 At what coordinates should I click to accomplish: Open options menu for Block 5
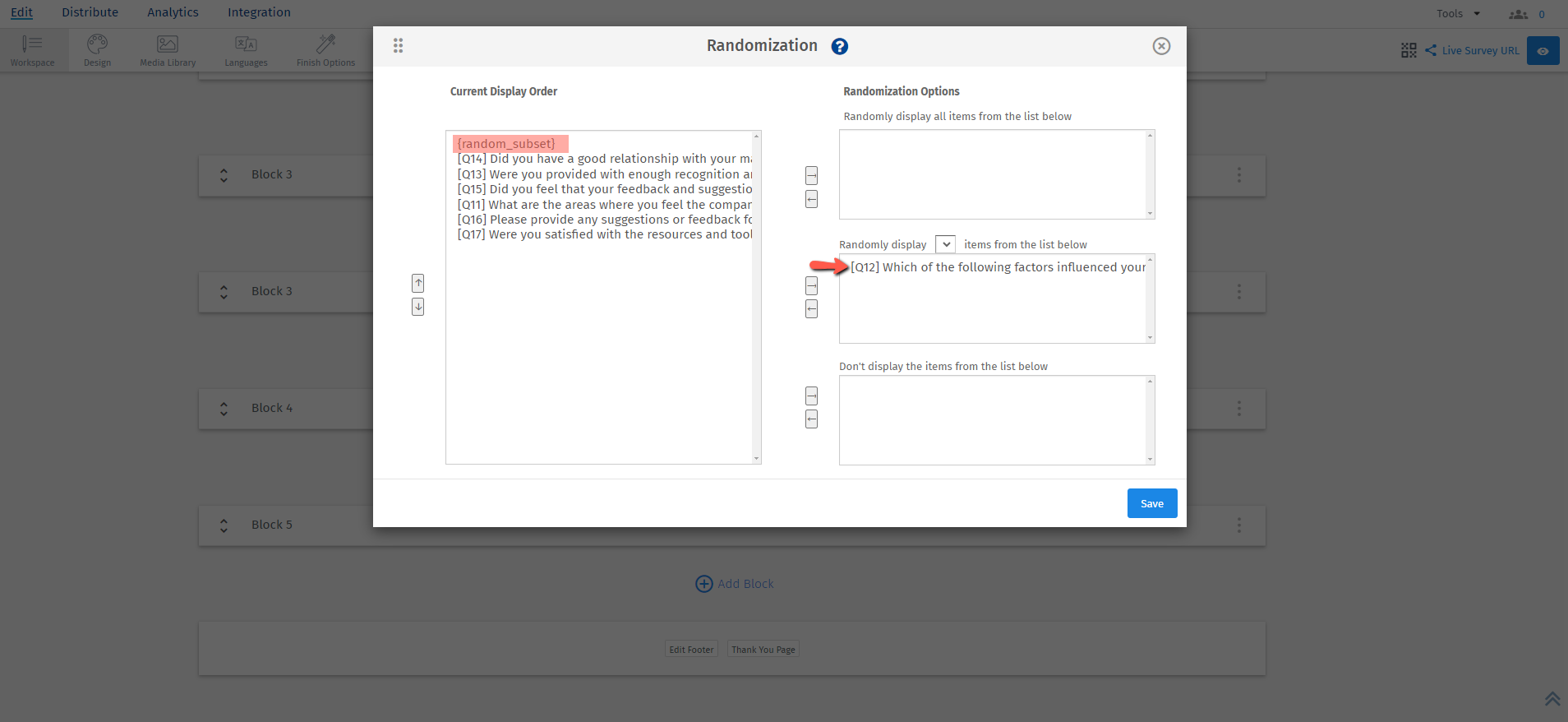(1239, 525)
